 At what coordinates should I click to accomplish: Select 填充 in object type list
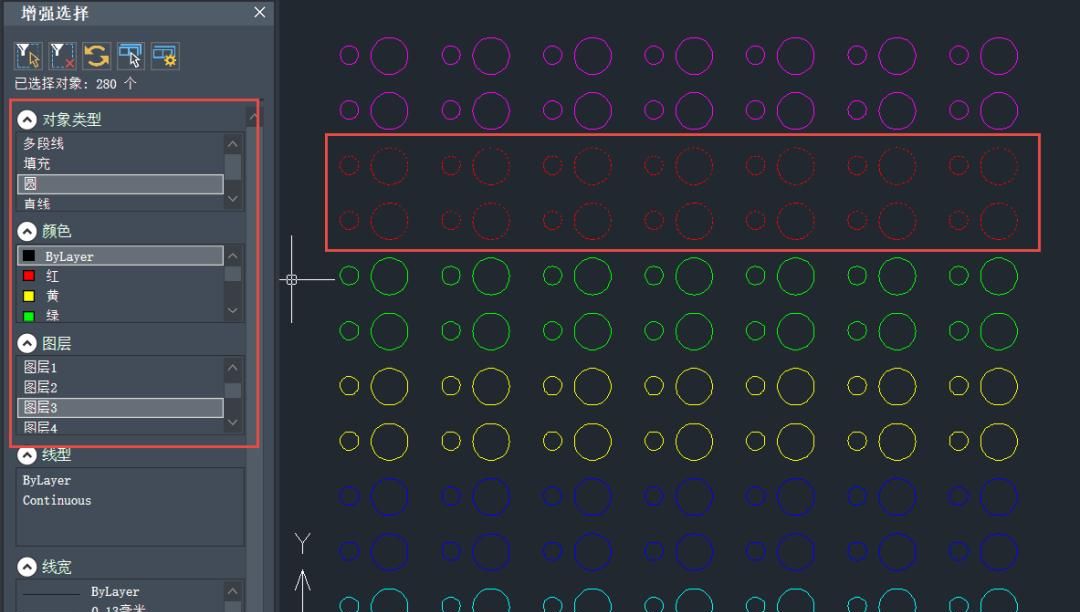tap(121, 164)
